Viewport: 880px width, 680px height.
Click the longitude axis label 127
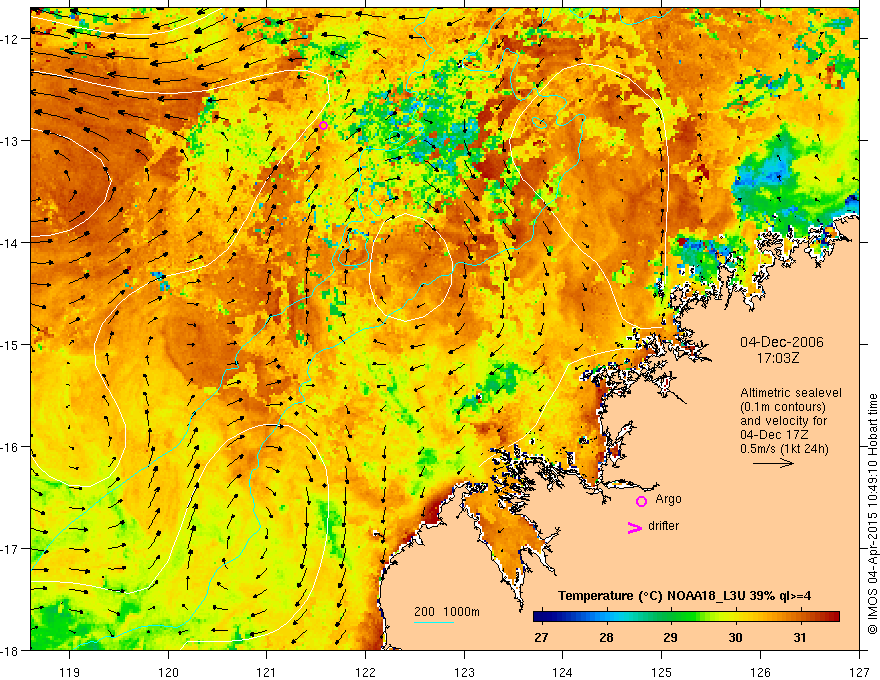tap(859, 672)
